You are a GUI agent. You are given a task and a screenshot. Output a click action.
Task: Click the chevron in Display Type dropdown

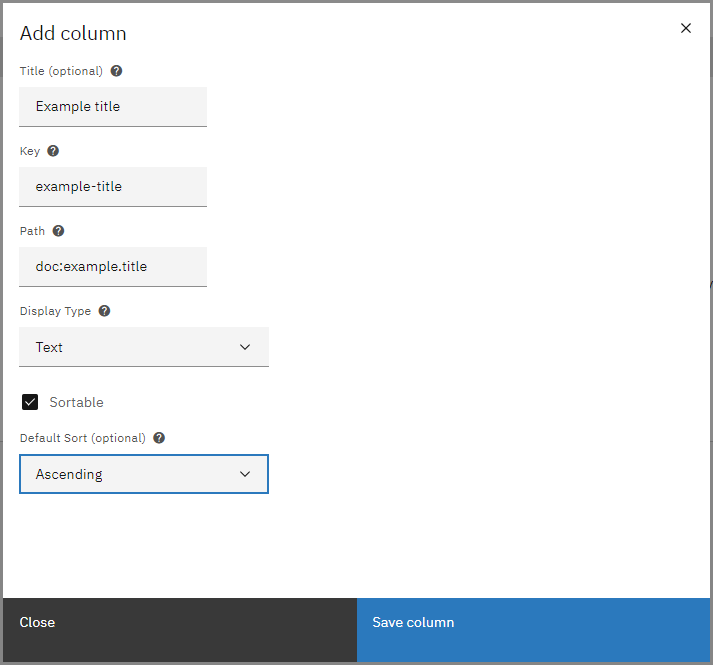click(246, 347)
